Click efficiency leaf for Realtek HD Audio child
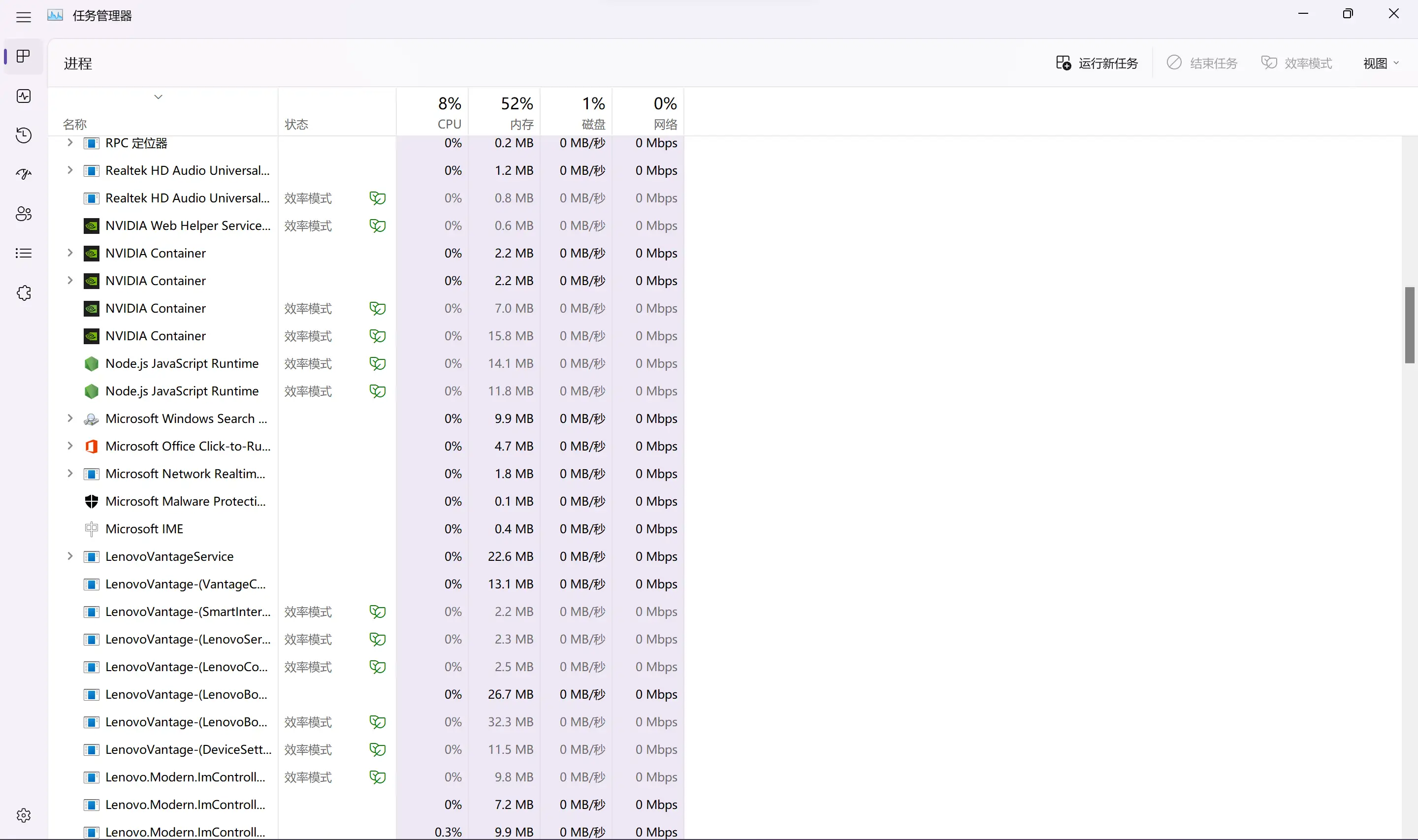The width and height of the screenshot is (1418, 840). 378,198
